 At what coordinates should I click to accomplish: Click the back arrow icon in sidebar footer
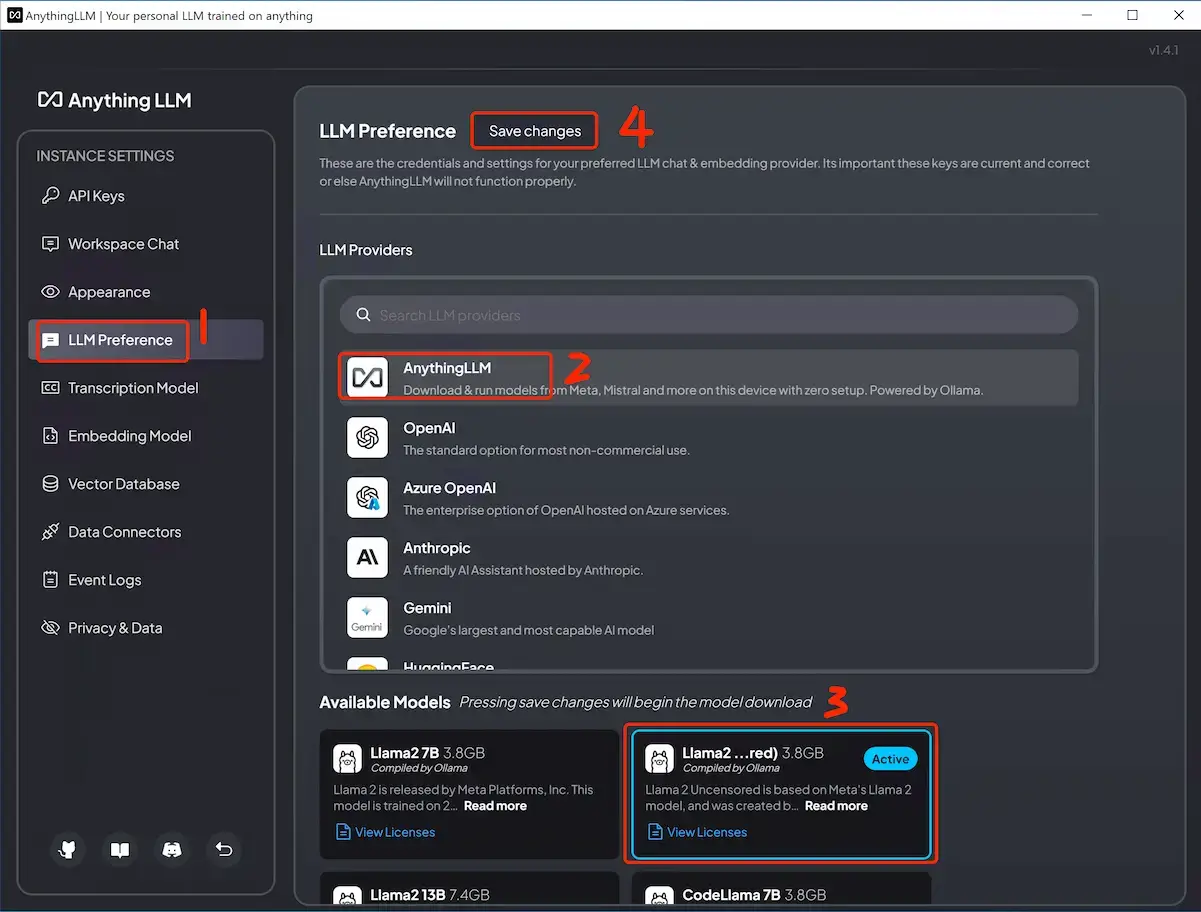(x=224, y=849)
